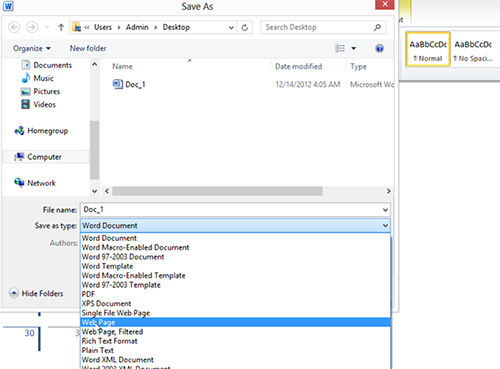Image resolution: width=500 pixels, height=369 pixels.
Task: Choose Word Macro-Enabled Document type
Action: pyautogui.click(x=236, y=247)
